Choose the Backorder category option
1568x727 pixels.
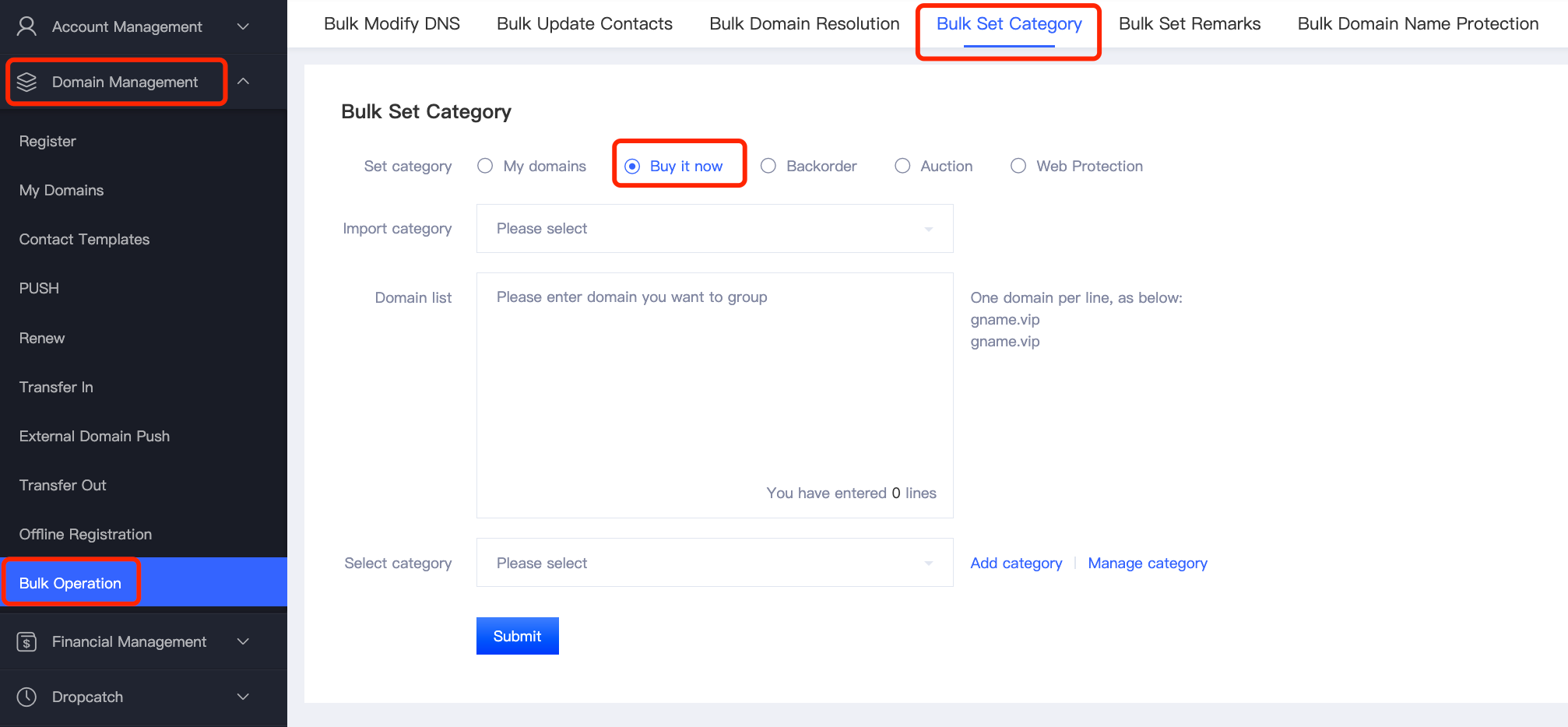[x=768, y=166]
